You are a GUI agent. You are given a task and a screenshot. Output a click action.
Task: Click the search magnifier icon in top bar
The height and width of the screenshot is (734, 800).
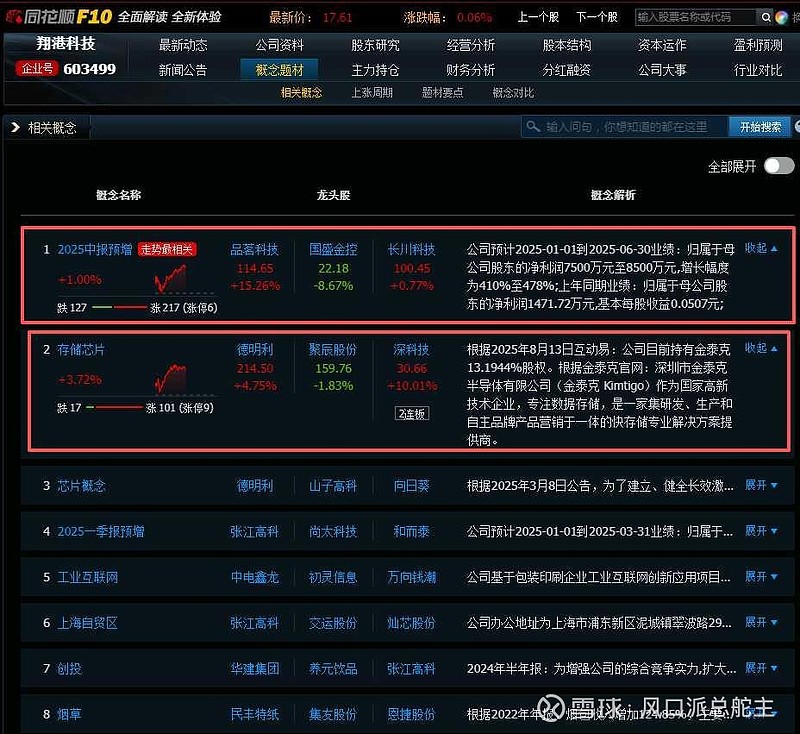coord(765,17)
